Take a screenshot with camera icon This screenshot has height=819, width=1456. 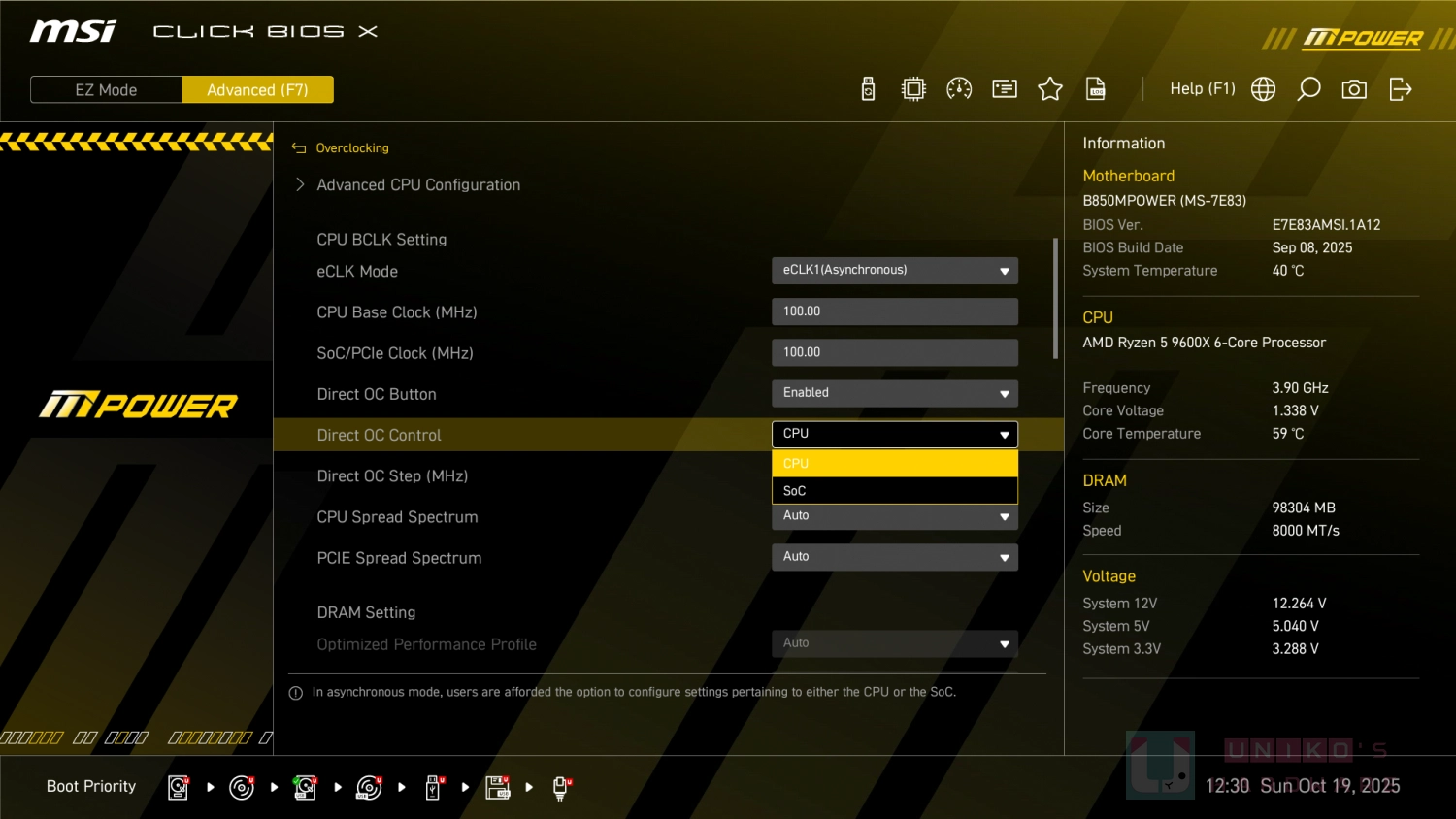click(1354, 89)
